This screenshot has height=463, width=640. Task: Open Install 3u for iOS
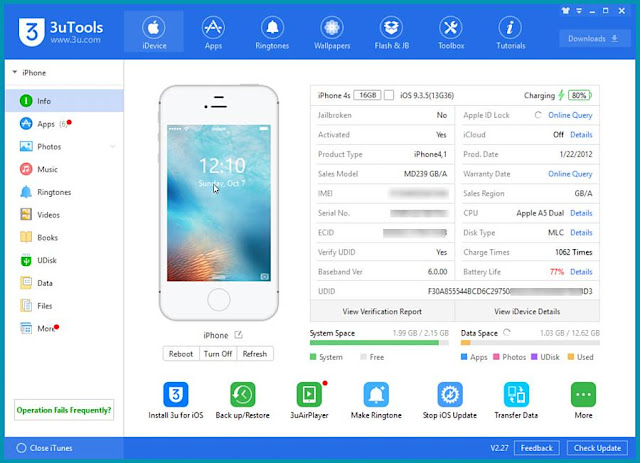(x=176, y=401)
